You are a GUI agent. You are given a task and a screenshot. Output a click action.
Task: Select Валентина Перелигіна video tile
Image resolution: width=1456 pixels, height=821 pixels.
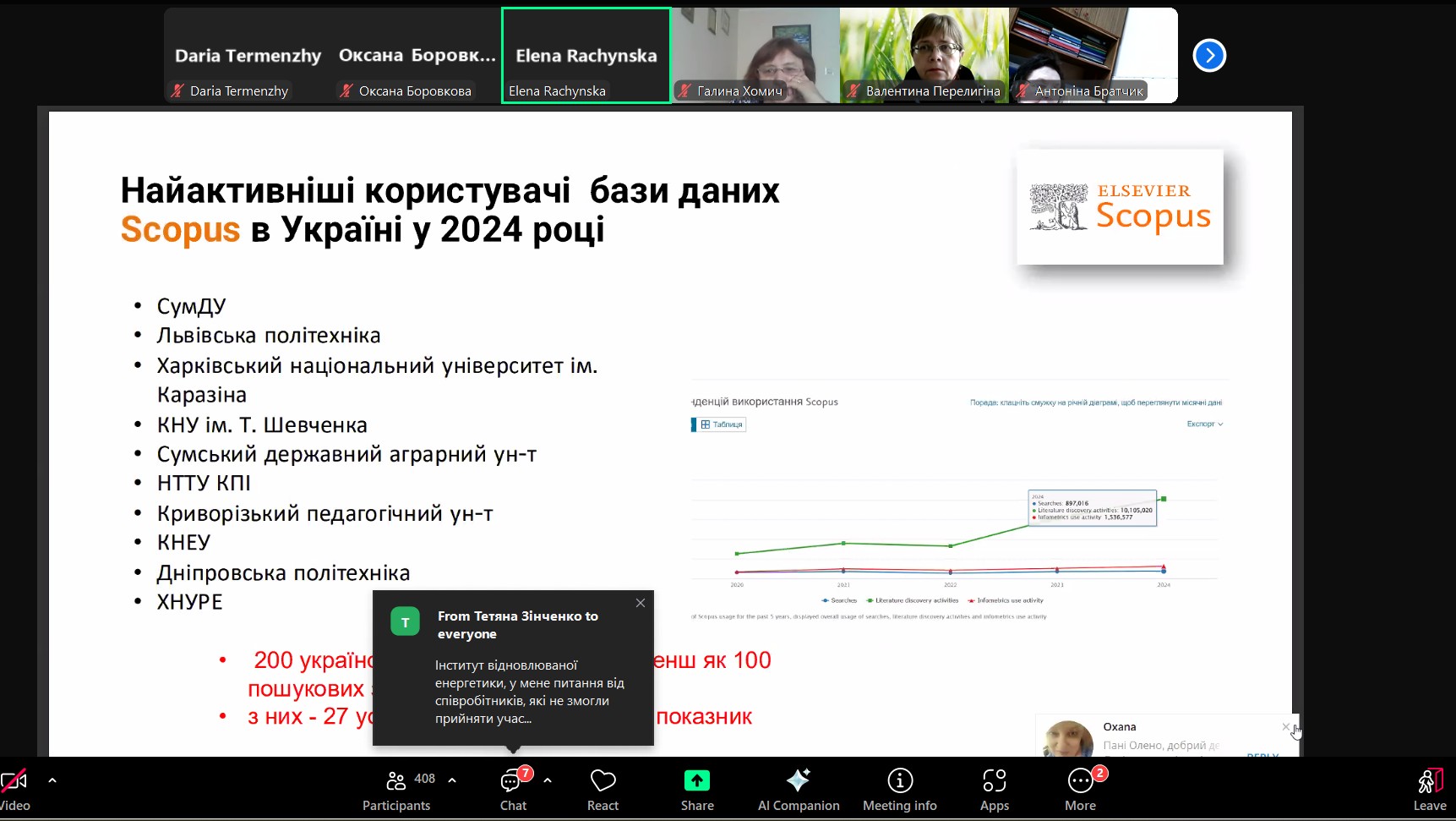click(x=924, y=56)
